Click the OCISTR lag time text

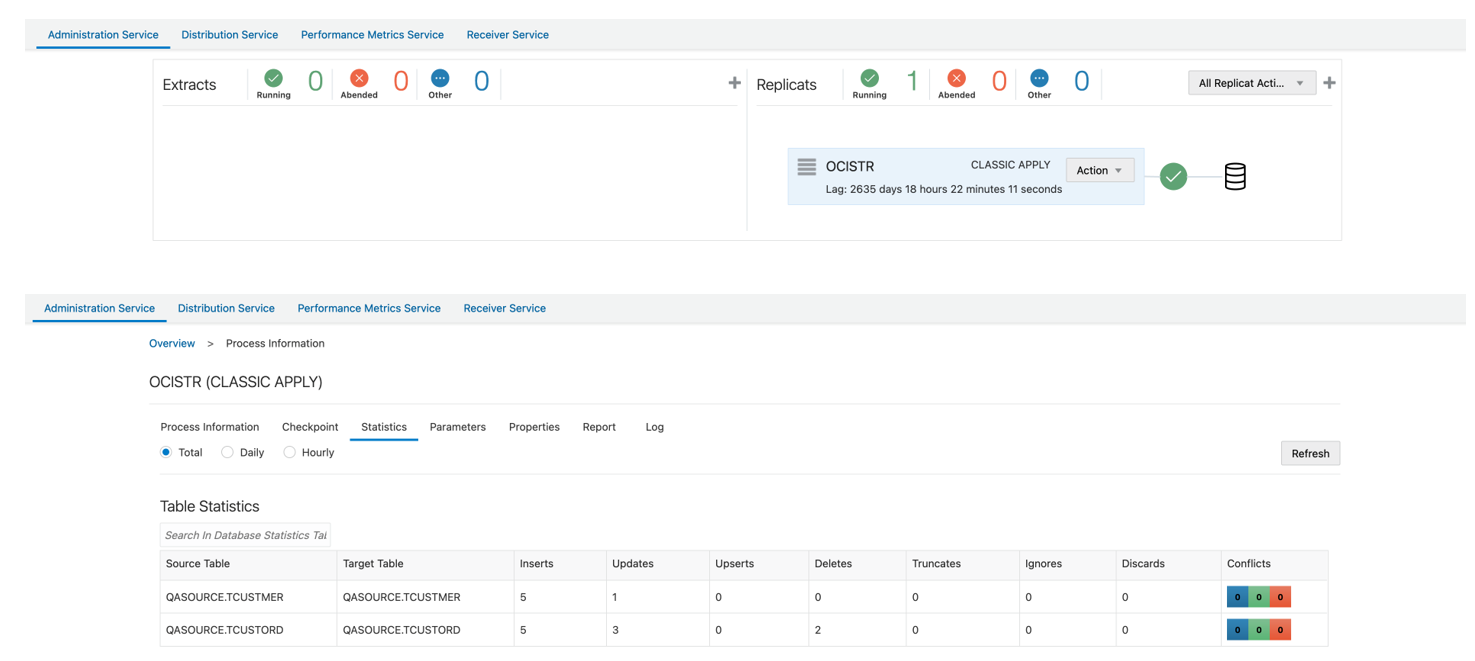tap(944, 189)
